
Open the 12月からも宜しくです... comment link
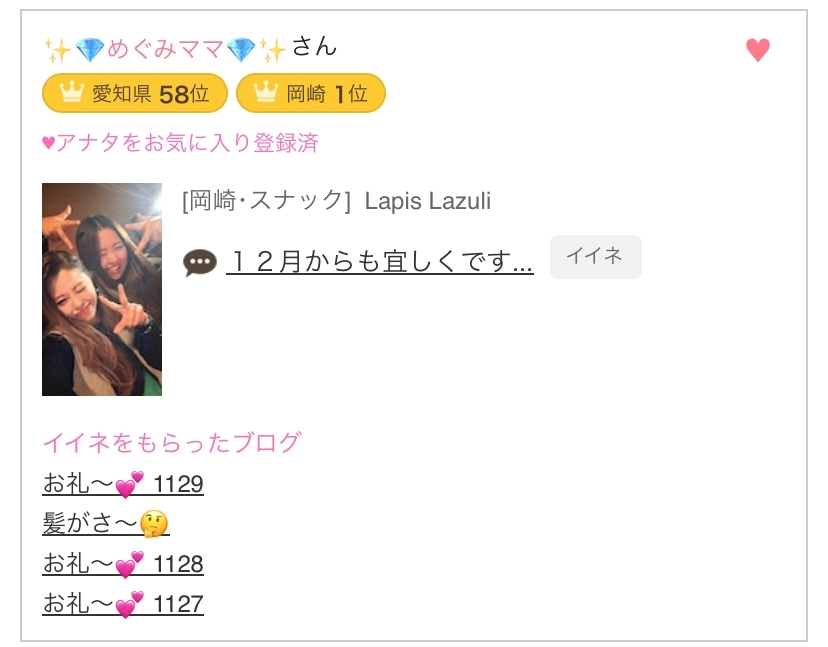coord(380,261)
